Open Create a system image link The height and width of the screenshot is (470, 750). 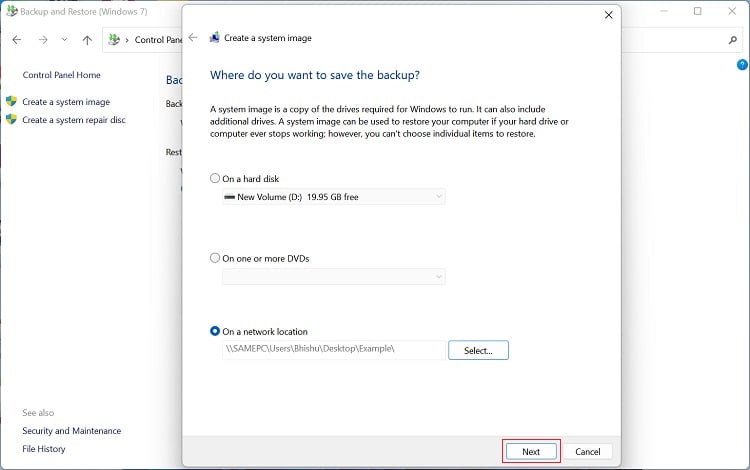coord(66,102)
